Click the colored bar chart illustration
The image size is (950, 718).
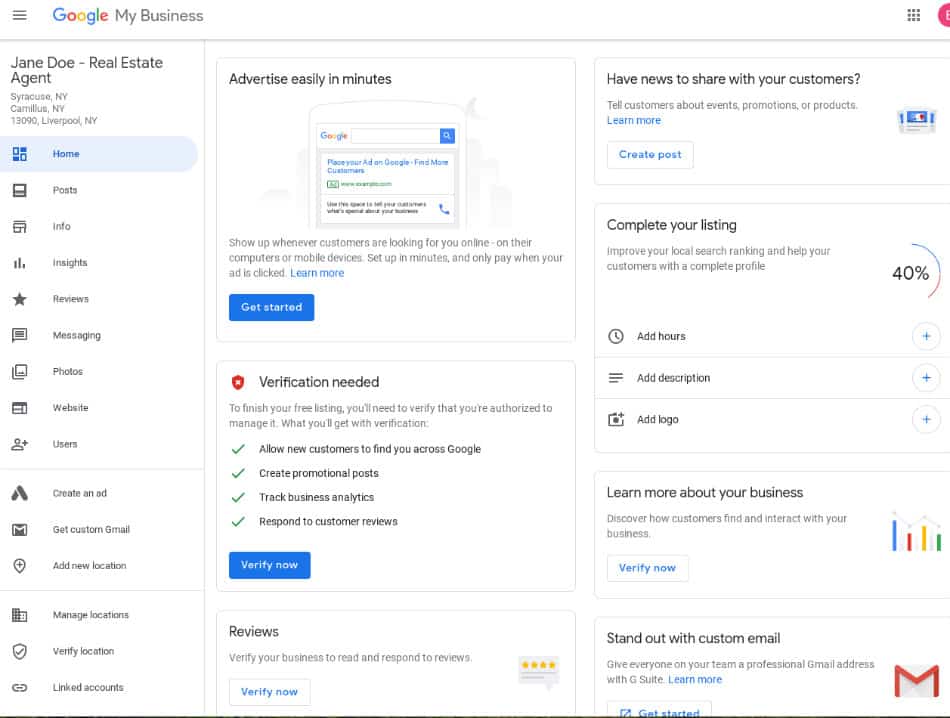[917, 532]
